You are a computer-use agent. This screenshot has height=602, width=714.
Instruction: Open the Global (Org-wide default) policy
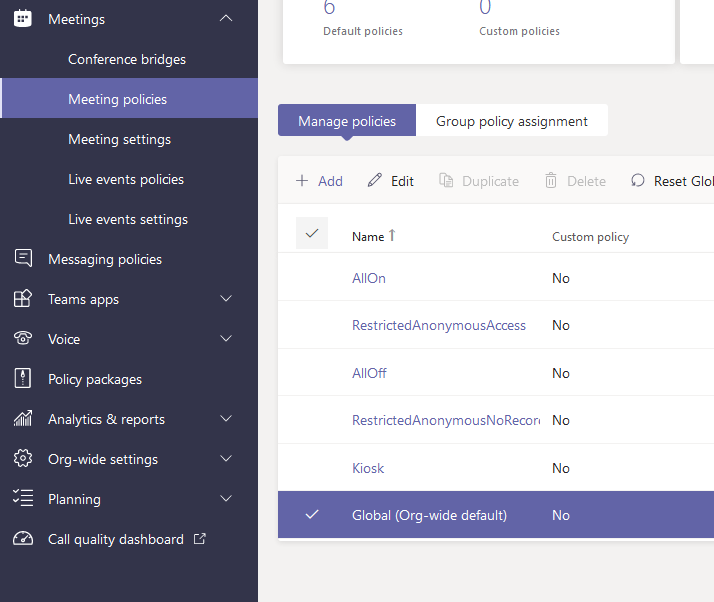point(429,515)
